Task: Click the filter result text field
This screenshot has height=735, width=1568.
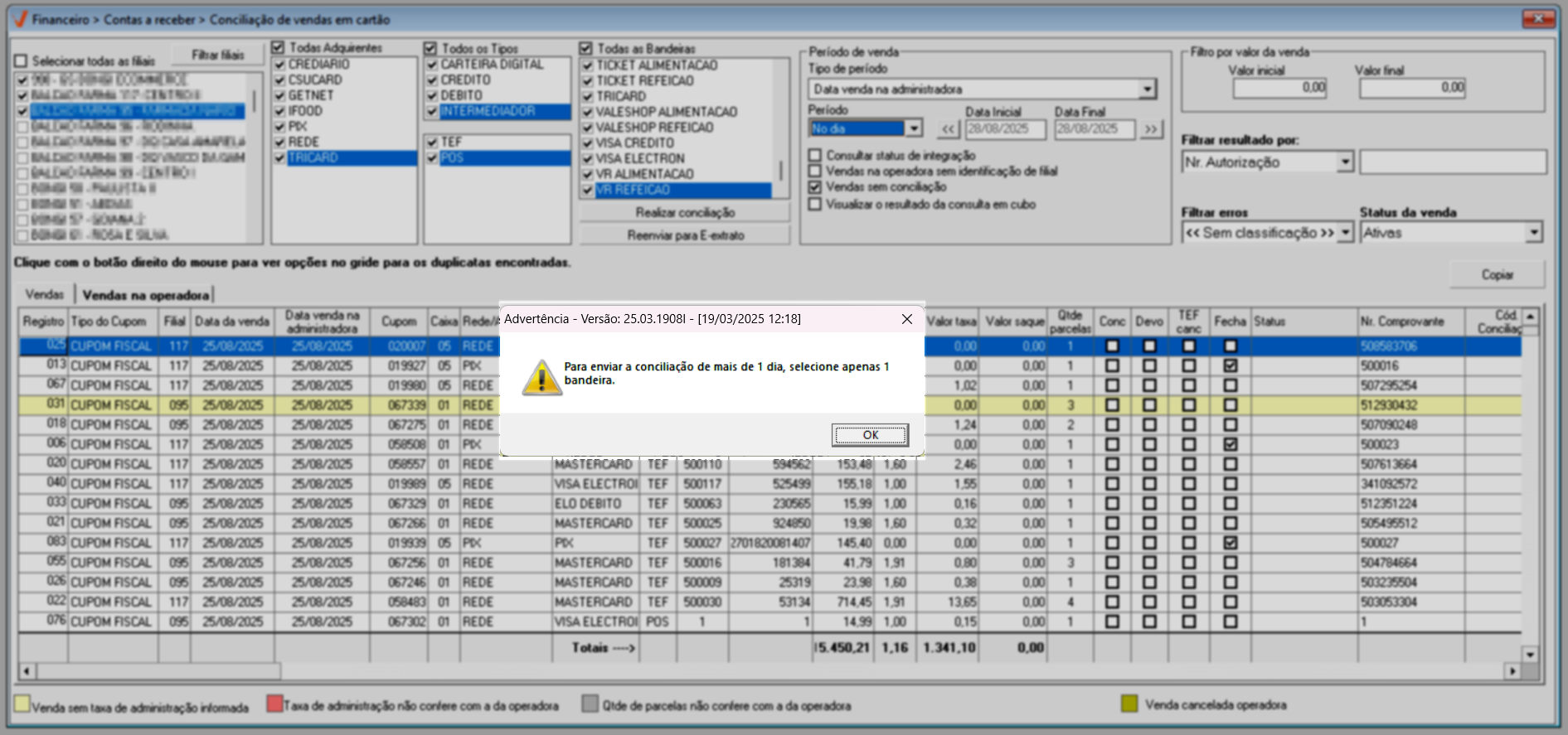Action: pyautogui.click(x=1453, y=162)
